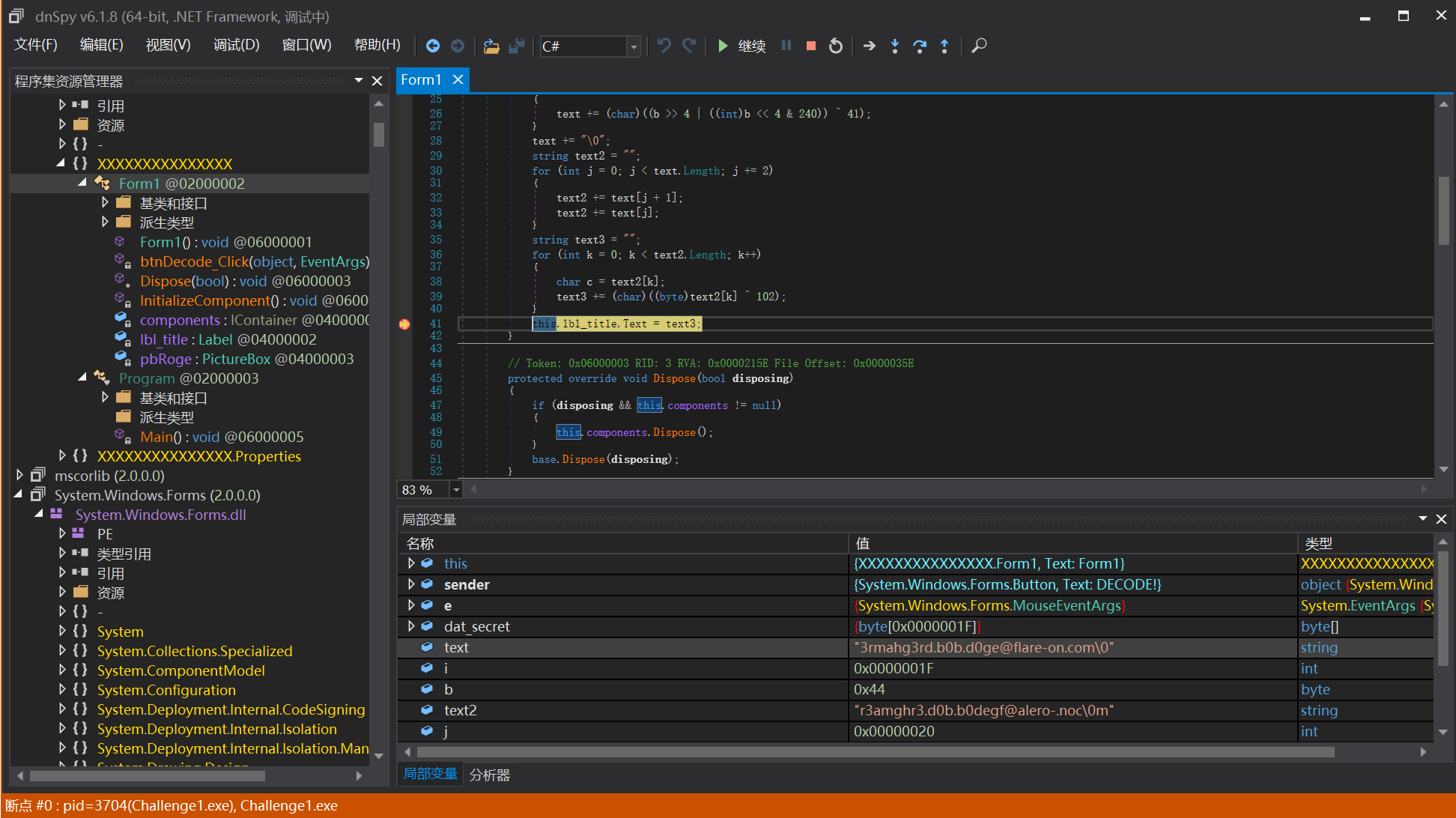The height and width of the screenshot is (818, 1456).
Task: Collapse the Form1 @02000002 tree node
Action: coord(82,184)
